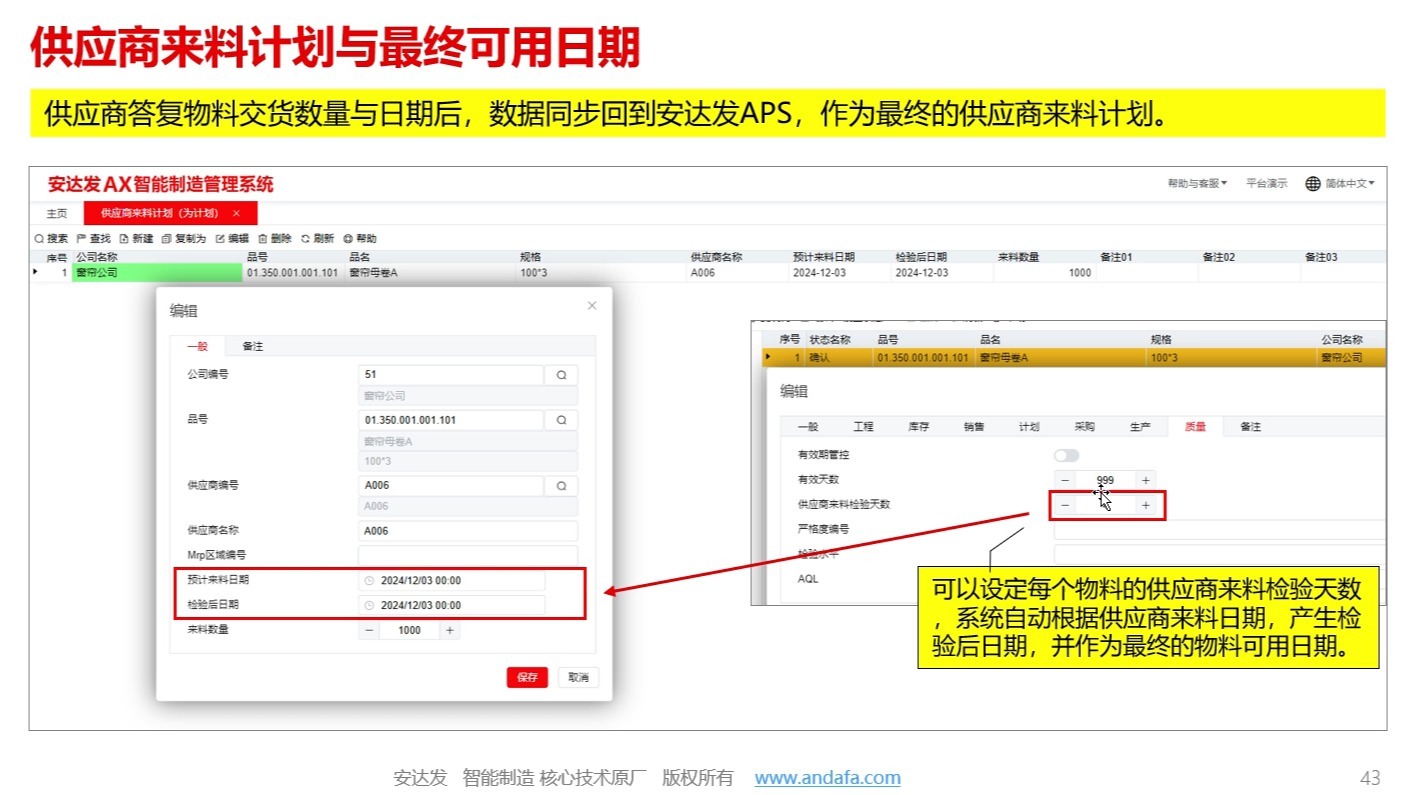Click 平台演示 in the header
1415x795 pixels.
click(1266, 183)
